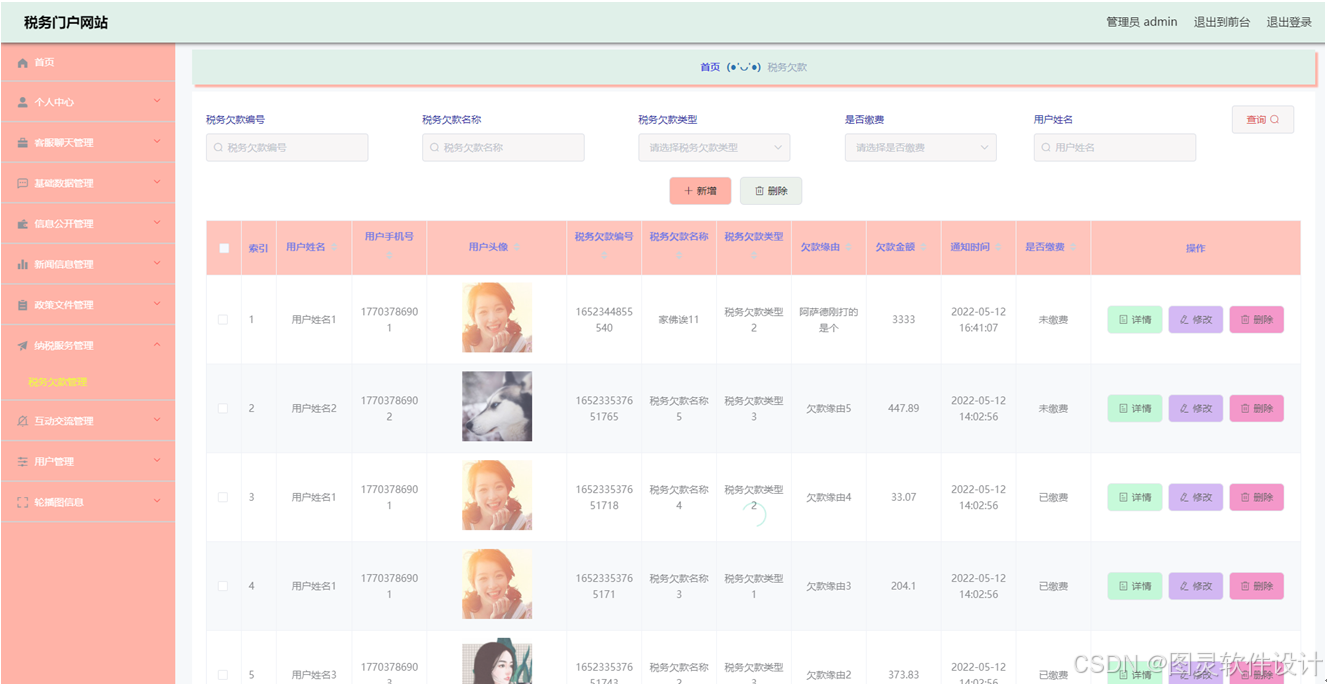Viewport: 1327px width, 686px height.
Task: Click into the 税务欠款名称 search field
Action: pyautogui.click(x=503, y=148)
